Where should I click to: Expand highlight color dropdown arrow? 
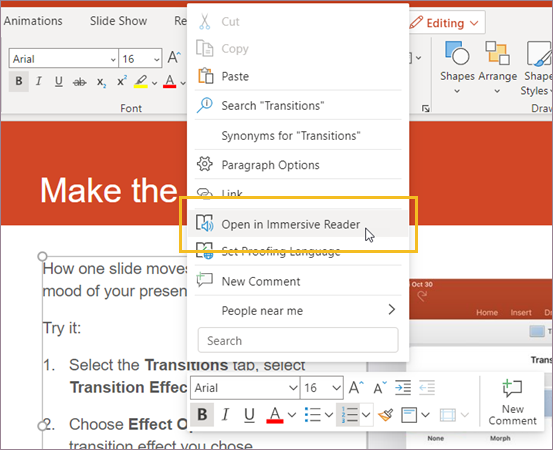(154, 83)
